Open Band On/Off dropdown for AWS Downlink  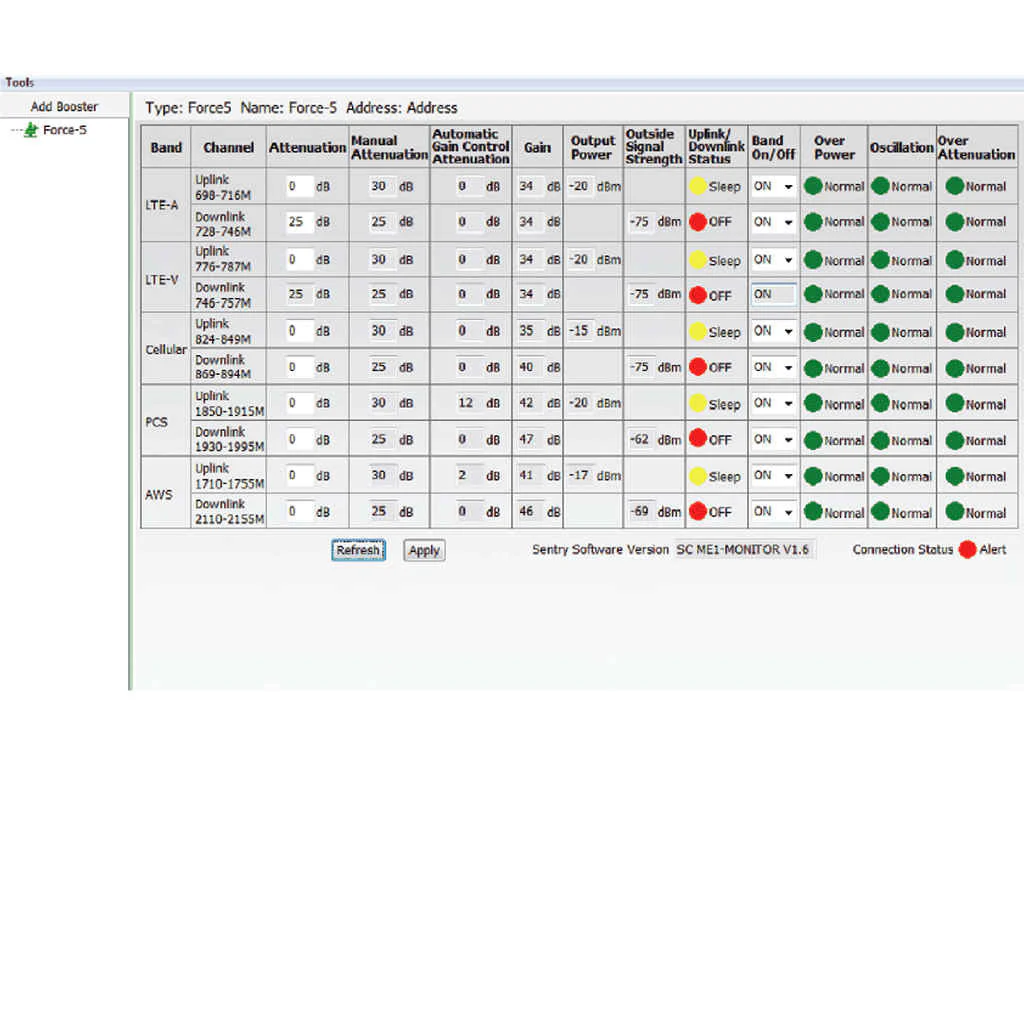click(x=773, y=511)
